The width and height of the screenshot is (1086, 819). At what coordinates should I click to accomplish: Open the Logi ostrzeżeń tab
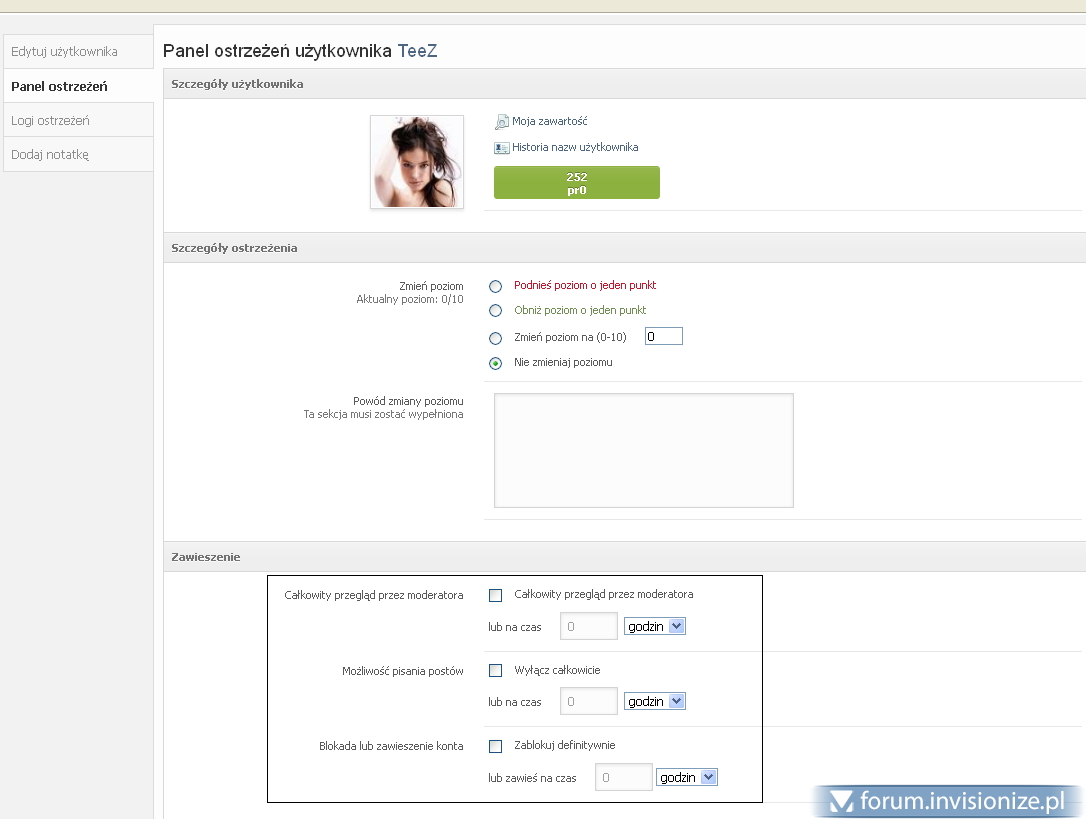51,121
